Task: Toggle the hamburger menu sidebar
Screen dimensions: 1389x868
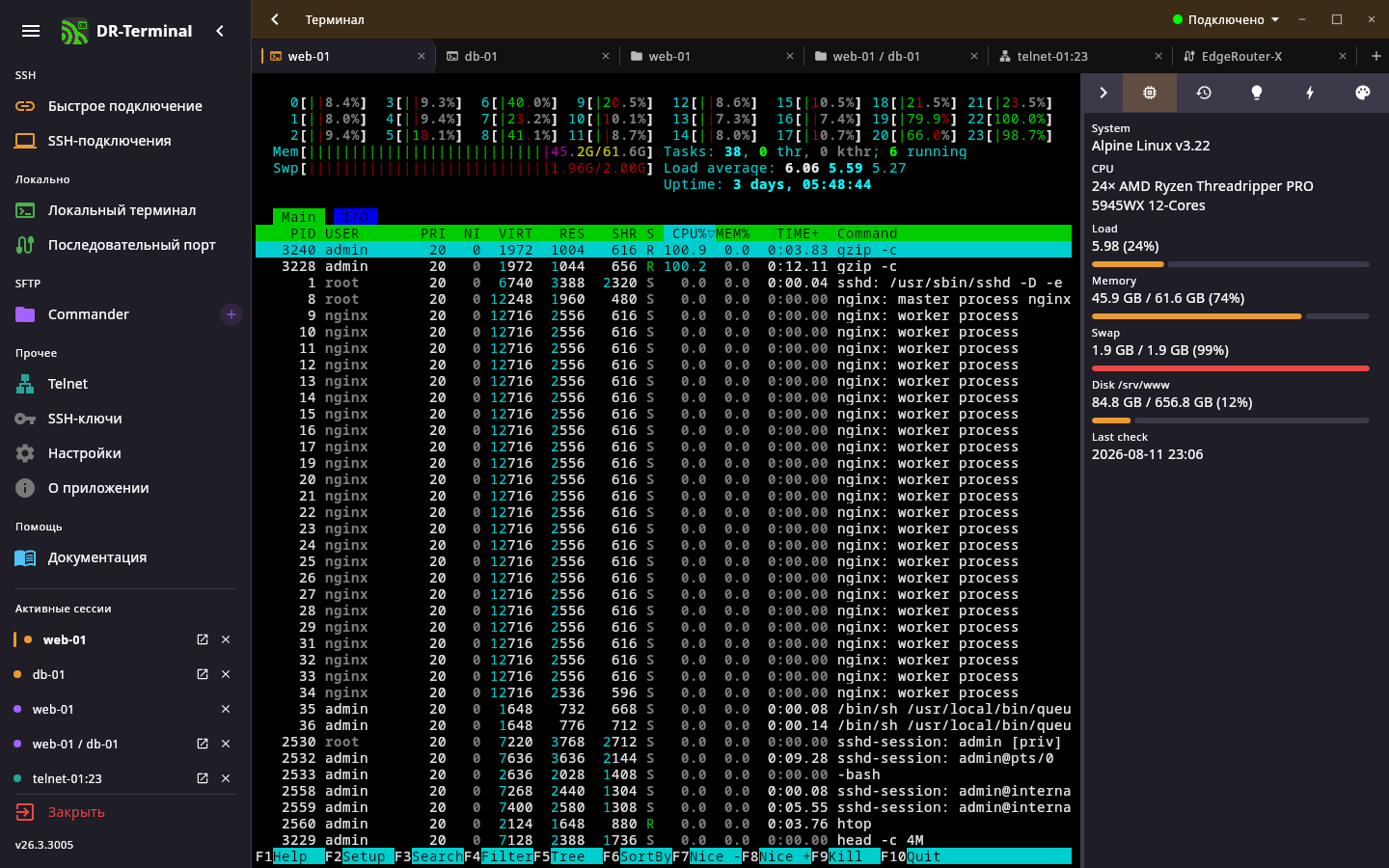Action: click(31, 31)
